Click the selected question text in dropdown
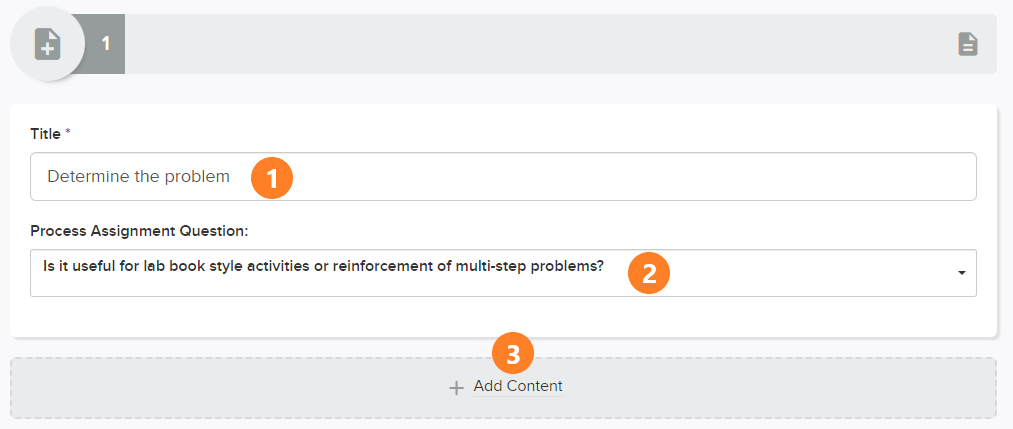 point(323,266)
